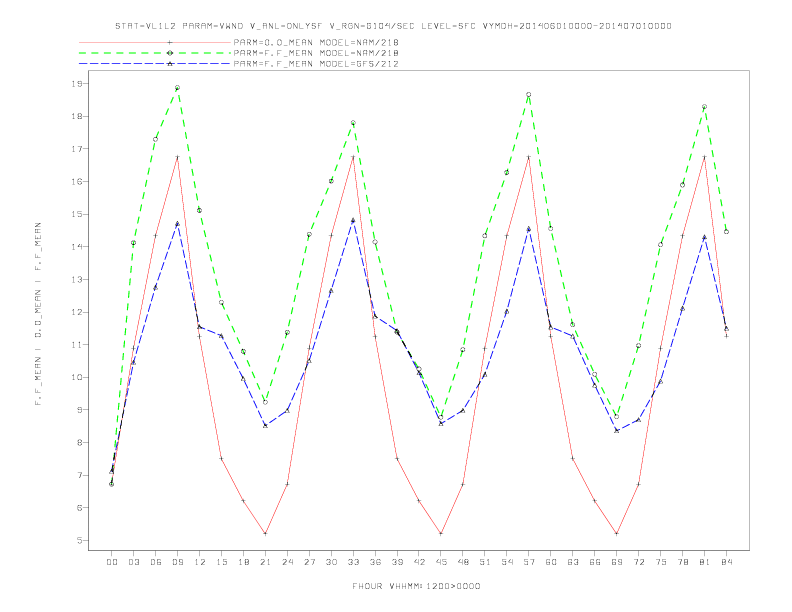This screenshot has width=792, height=612.
Task: Click x-axis tick label 42
Action: pos(419,562)
